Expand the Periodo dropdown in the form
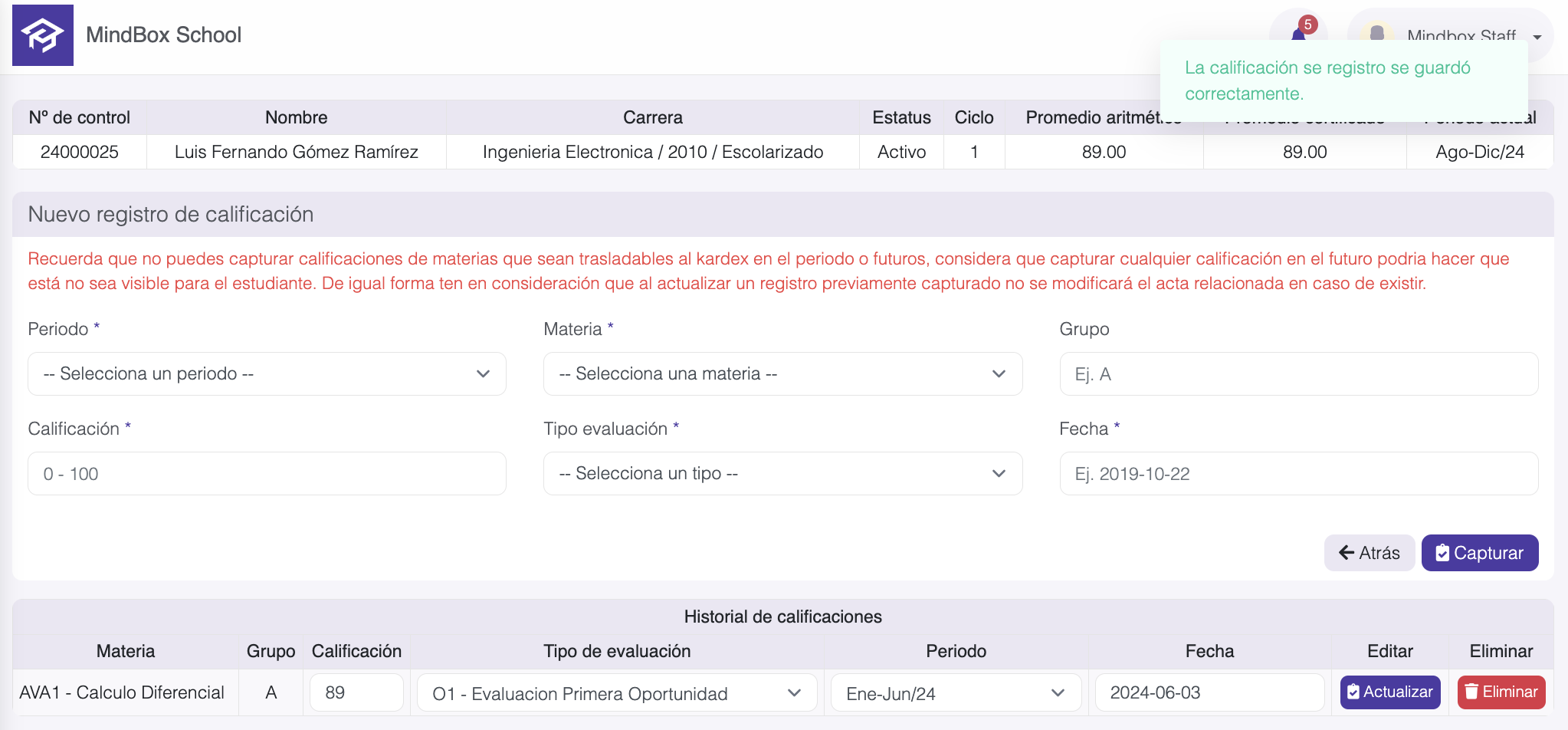 click(x=267, y=374)
